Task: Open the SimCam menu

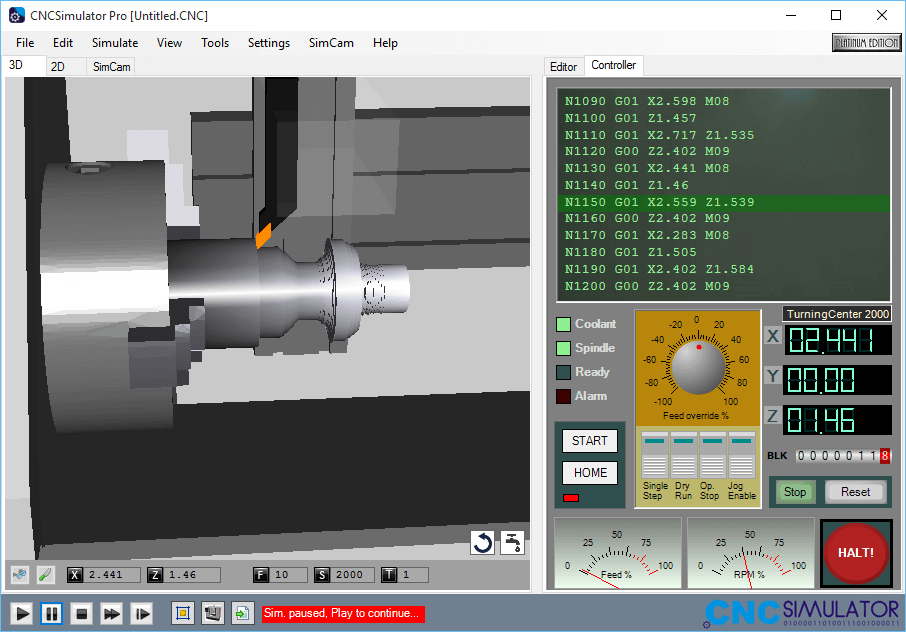Action: [x=331, y=43]
